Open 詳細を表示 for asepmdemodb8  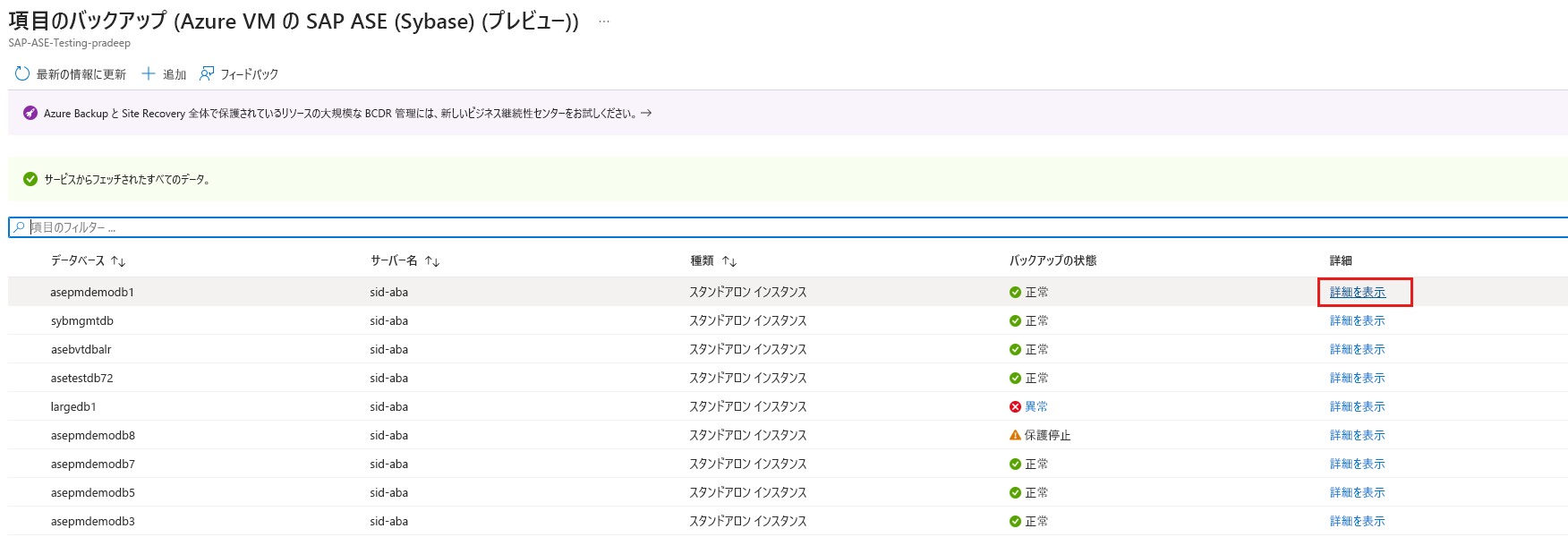coord(1358,435)
